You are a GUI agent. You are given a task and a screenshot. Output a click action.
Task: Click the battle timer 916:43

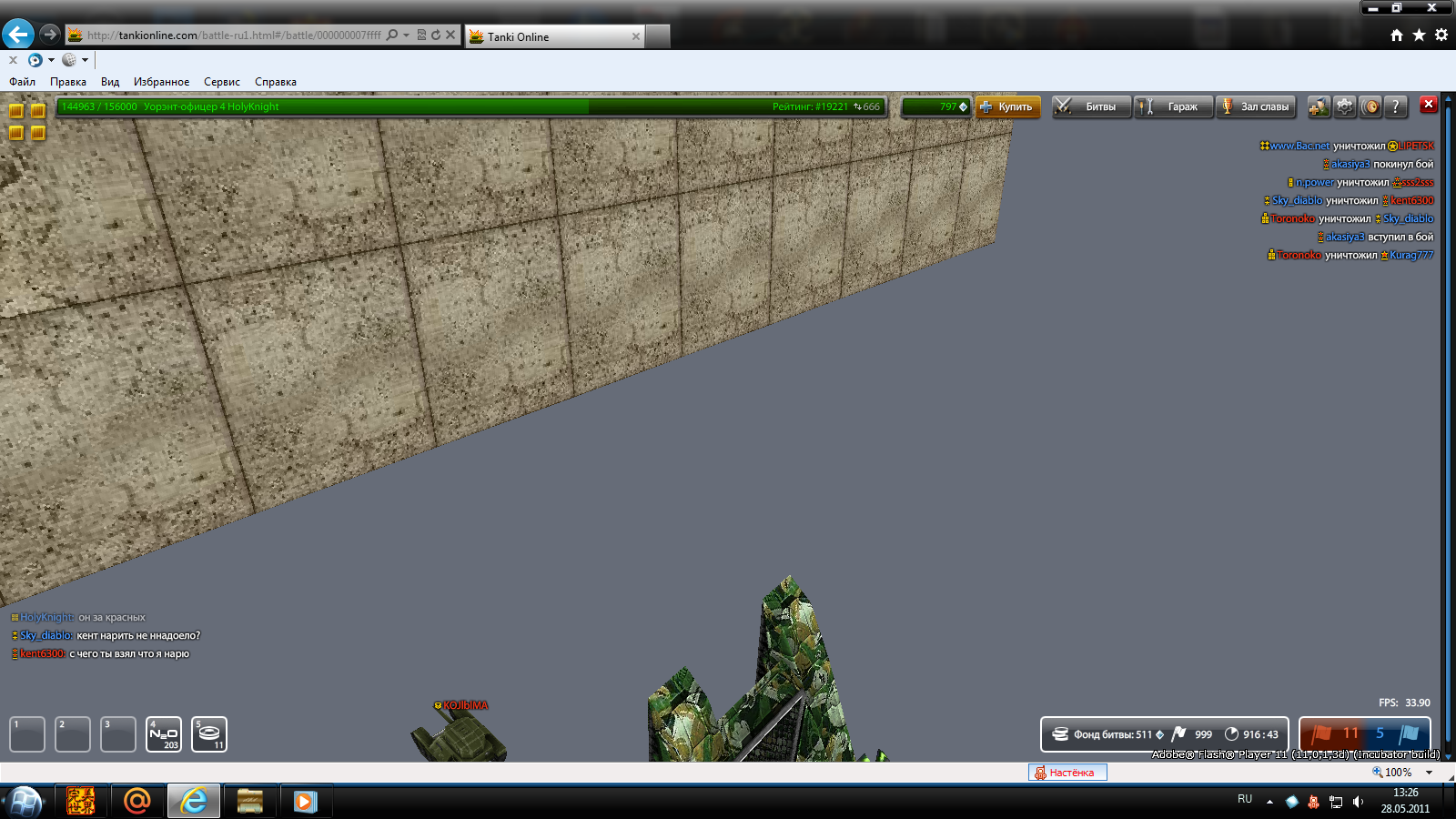(x=1251, y=734)
